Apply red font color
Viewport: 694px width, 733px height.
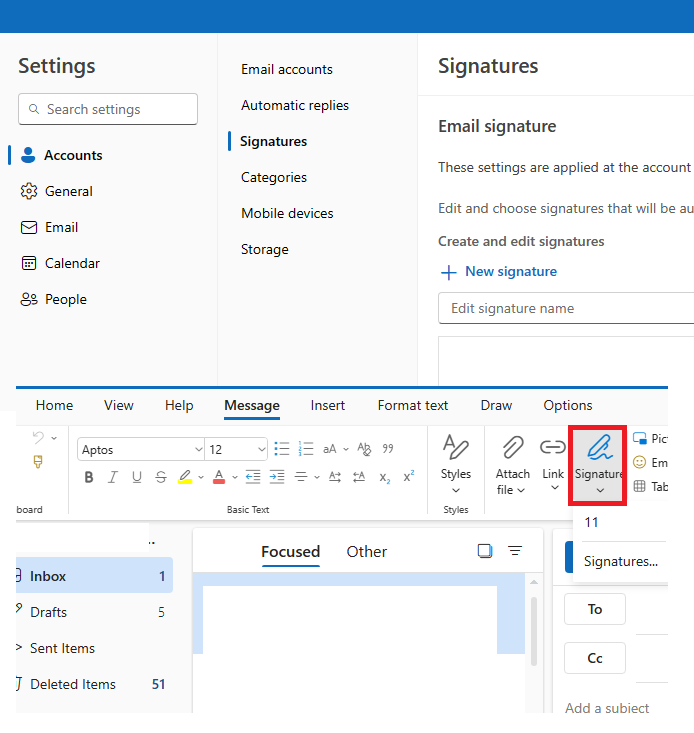(219, 477)
